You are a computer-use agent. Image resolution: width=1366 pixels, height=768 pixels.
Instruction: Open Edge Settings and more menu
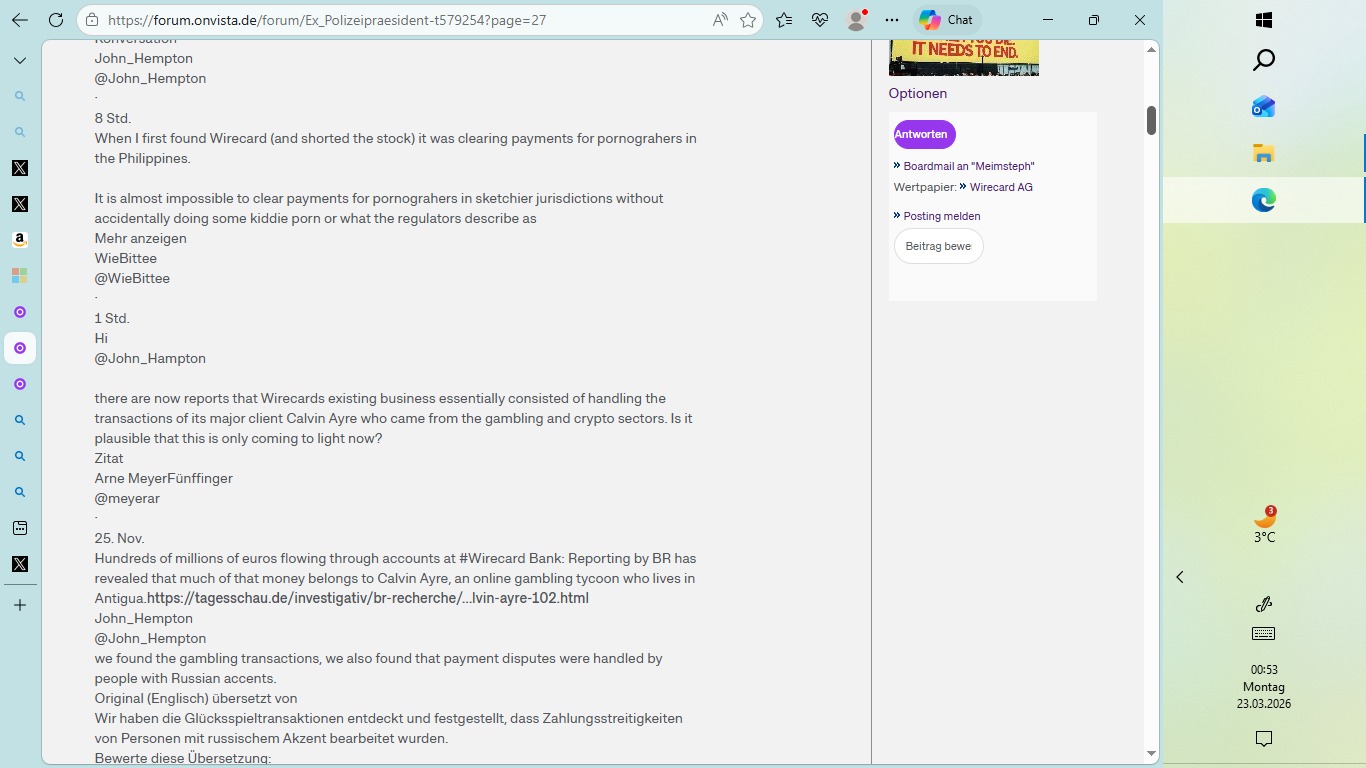892,20
